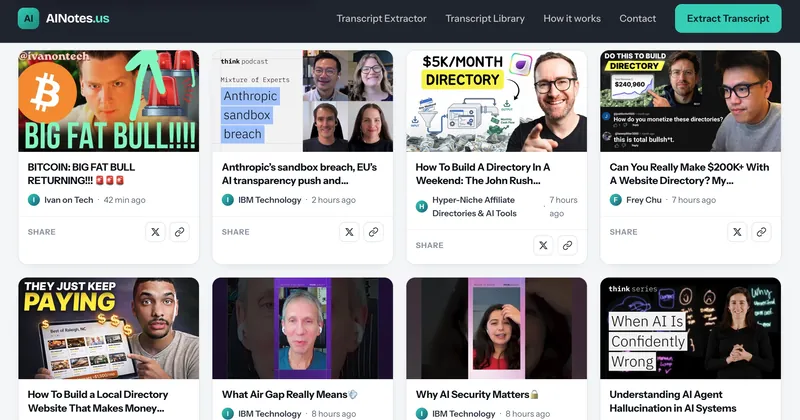800x420 pixels.
Task: Click channel name Ivan on Tech
Action: point(69,200)
